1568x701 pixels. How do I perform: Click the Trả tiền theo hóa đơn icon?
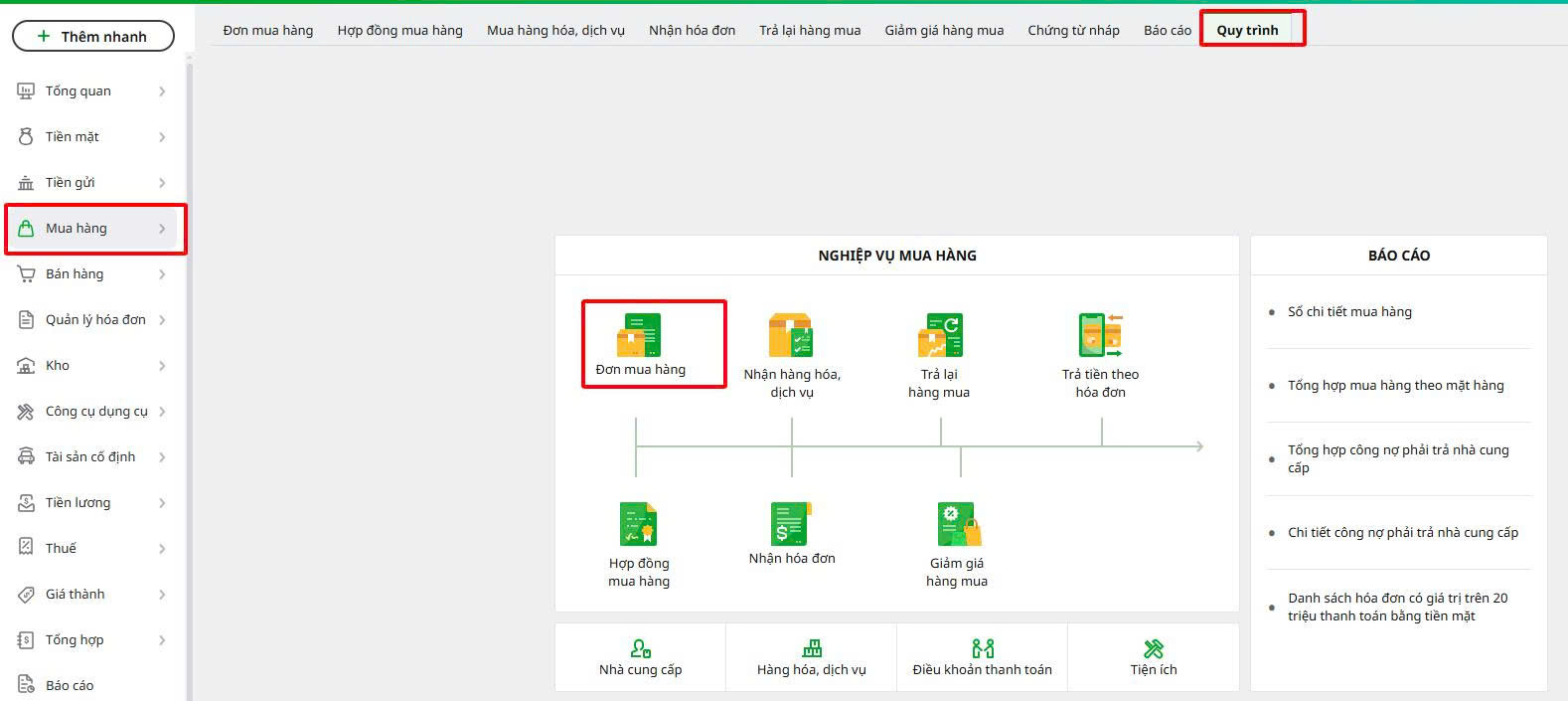click(1100, 336)
